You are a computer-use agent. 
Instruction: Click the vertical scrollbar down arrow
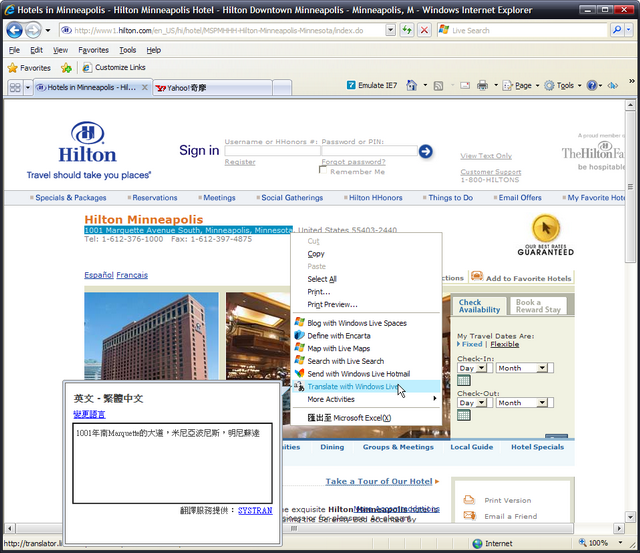pos(630,517)
